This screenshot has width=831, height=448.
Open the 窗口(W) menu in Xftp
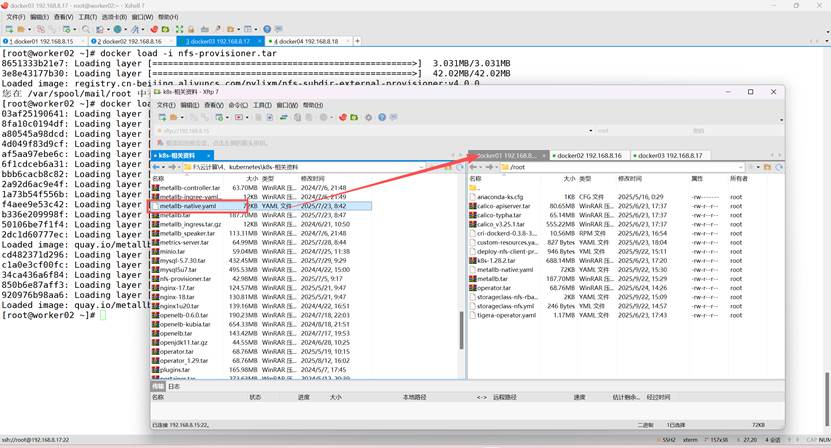pyautogui.click(x=287, y=105)
